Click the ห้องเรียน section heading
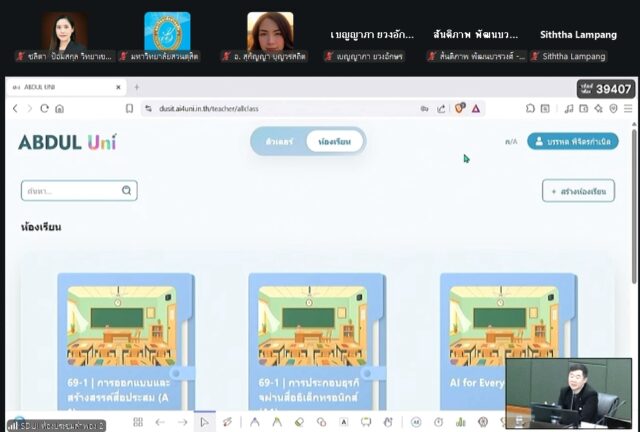The height and width of the screenshot is (432, 640). 41,227
